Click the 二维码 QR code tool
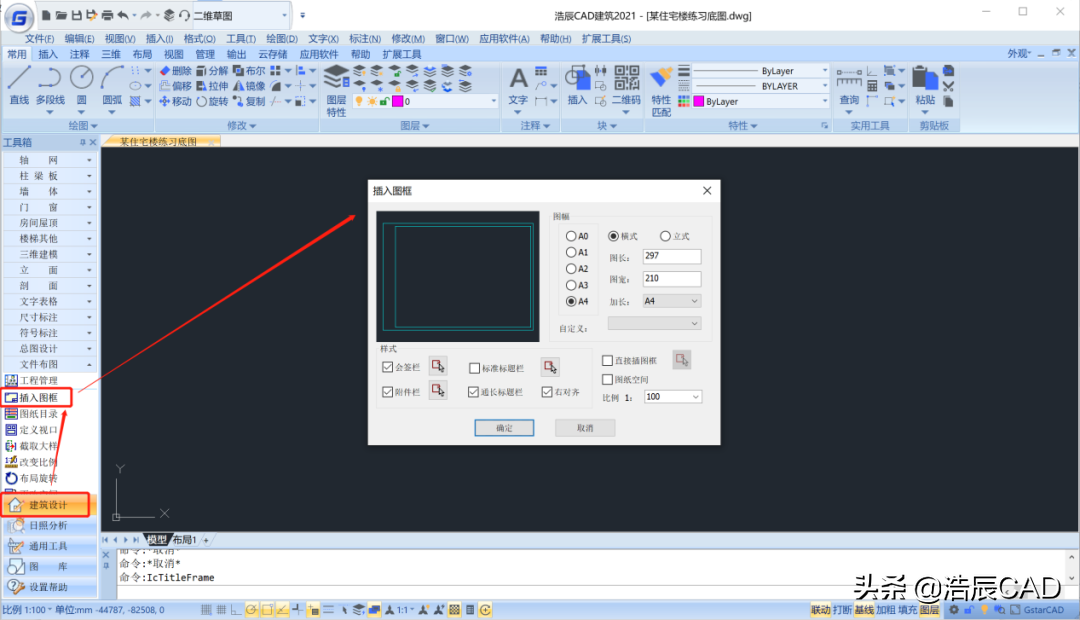Viewport: 1080px width, 620px height. (626, 87)
